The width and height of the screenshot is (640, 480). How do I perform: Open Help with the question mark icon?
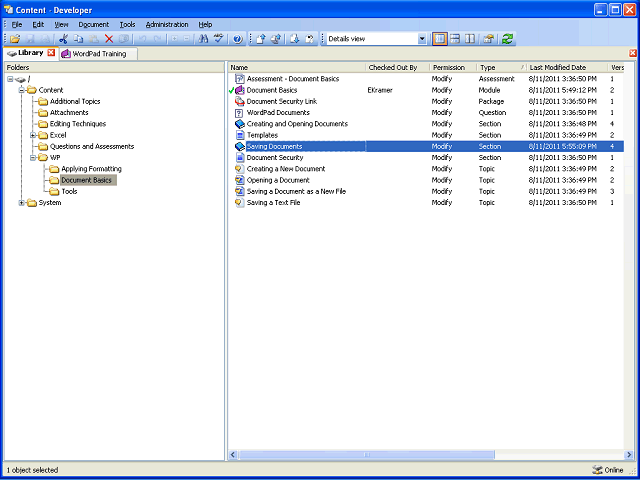pyautogui.click(x=238, y=39)
